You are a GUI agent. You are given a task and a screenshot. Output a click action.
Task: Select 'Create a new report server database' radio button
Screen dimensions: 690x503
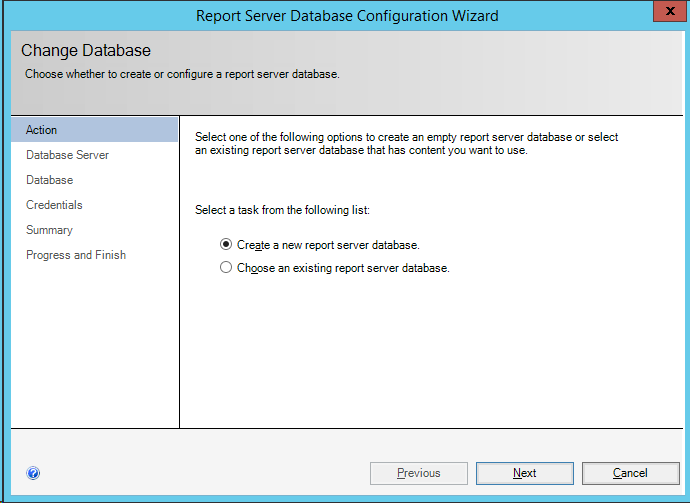click(227, 244)
